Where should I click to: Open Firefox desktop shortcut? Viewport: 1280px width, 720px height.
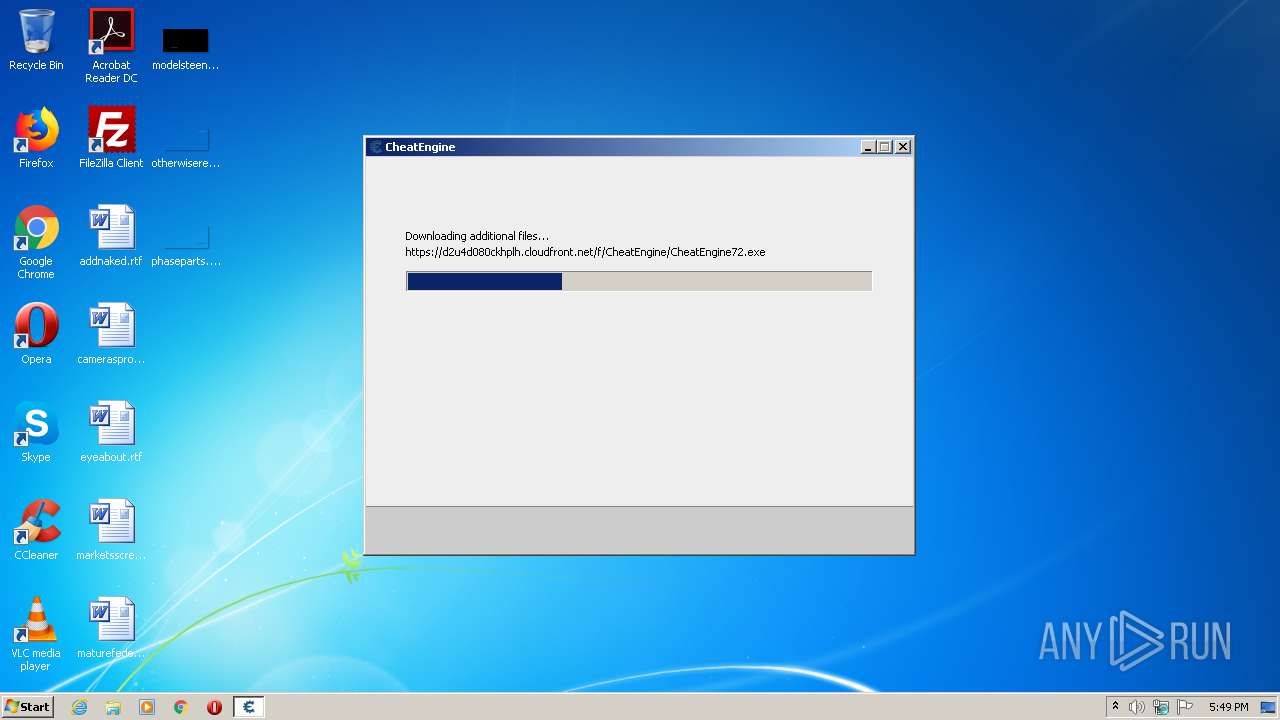36,139
